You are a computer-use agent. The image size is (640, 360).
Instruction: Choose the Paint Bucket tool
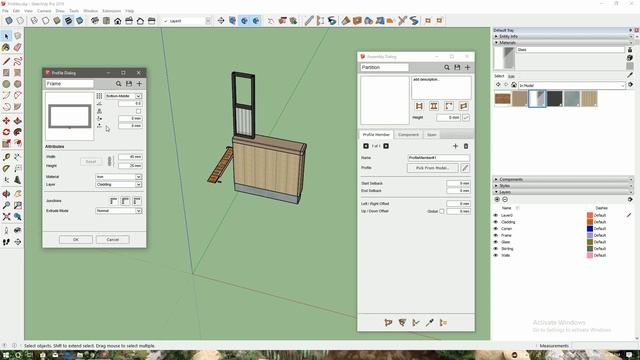point(6,48)
